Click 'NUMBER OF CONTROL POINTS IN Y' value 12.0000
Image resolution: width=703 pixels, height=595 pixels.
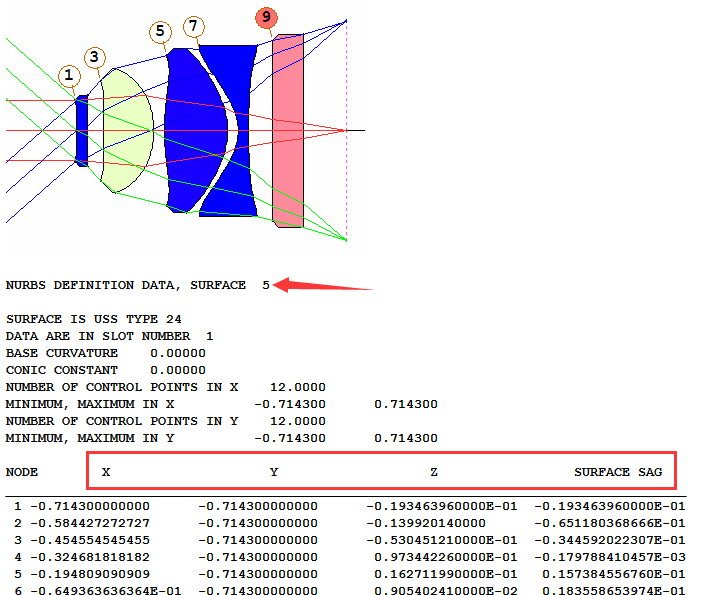click(x=298, y=421)
